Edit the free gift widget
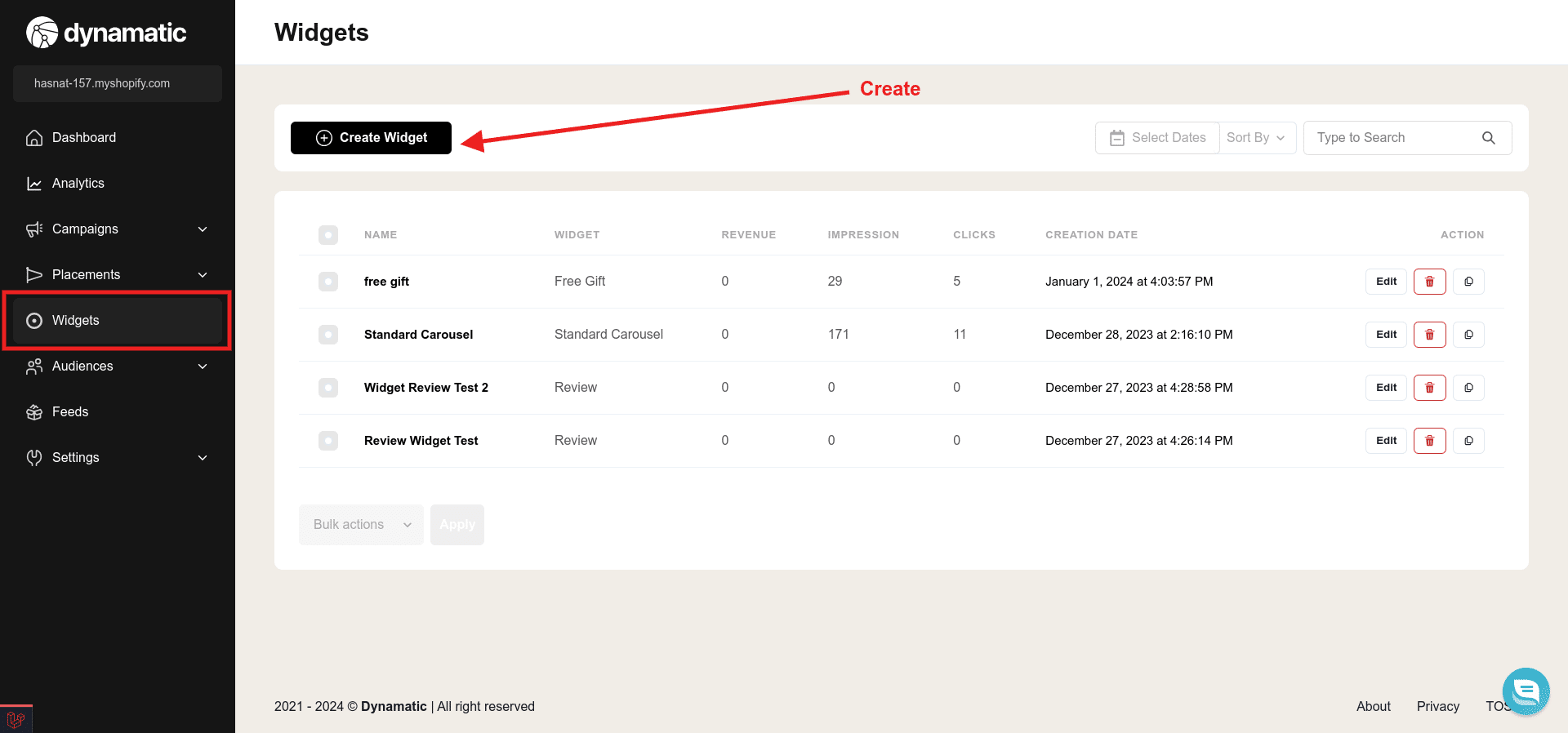 click(x=1386, y=282)
